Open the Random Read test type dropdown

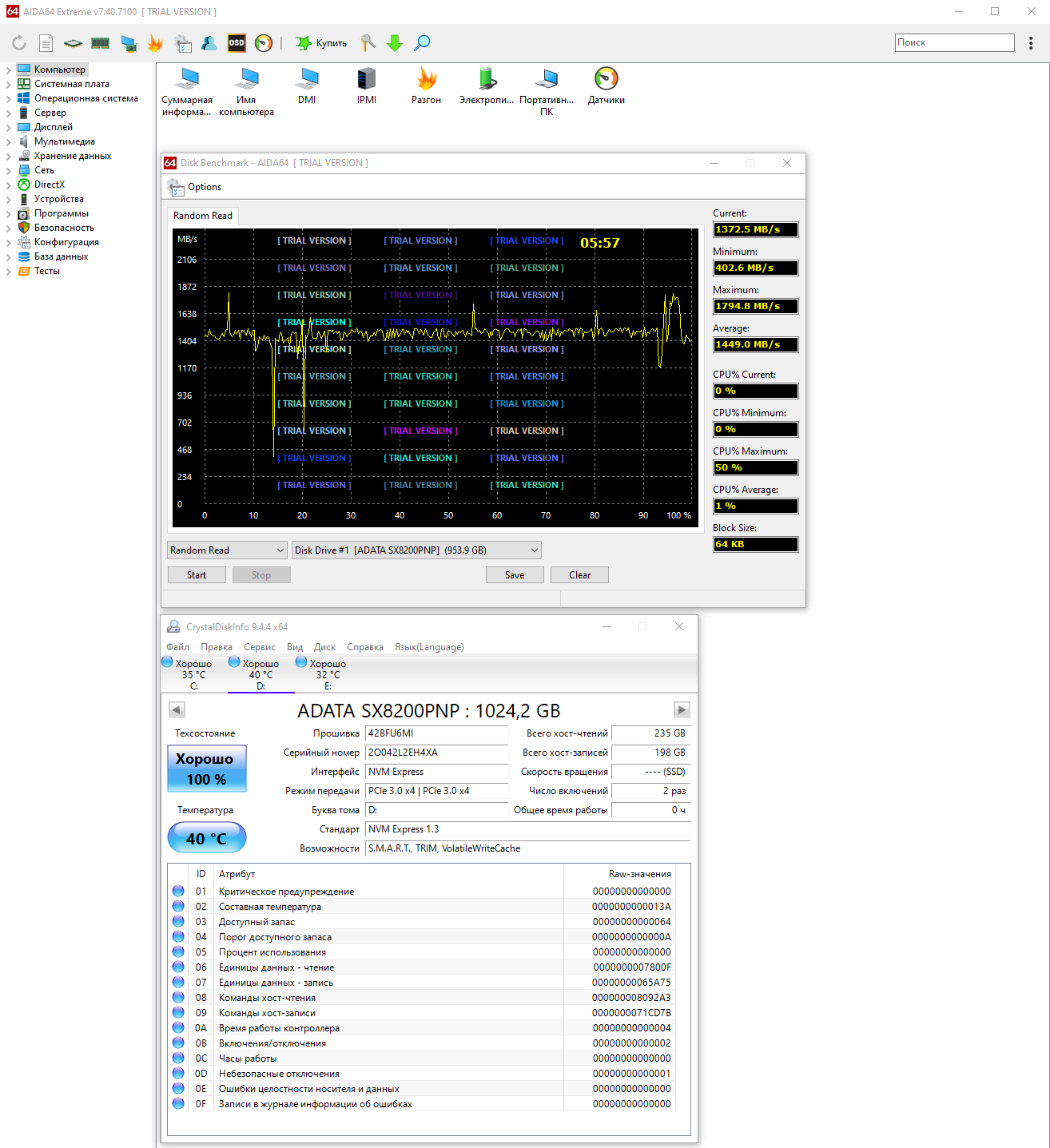pos(227,550)
